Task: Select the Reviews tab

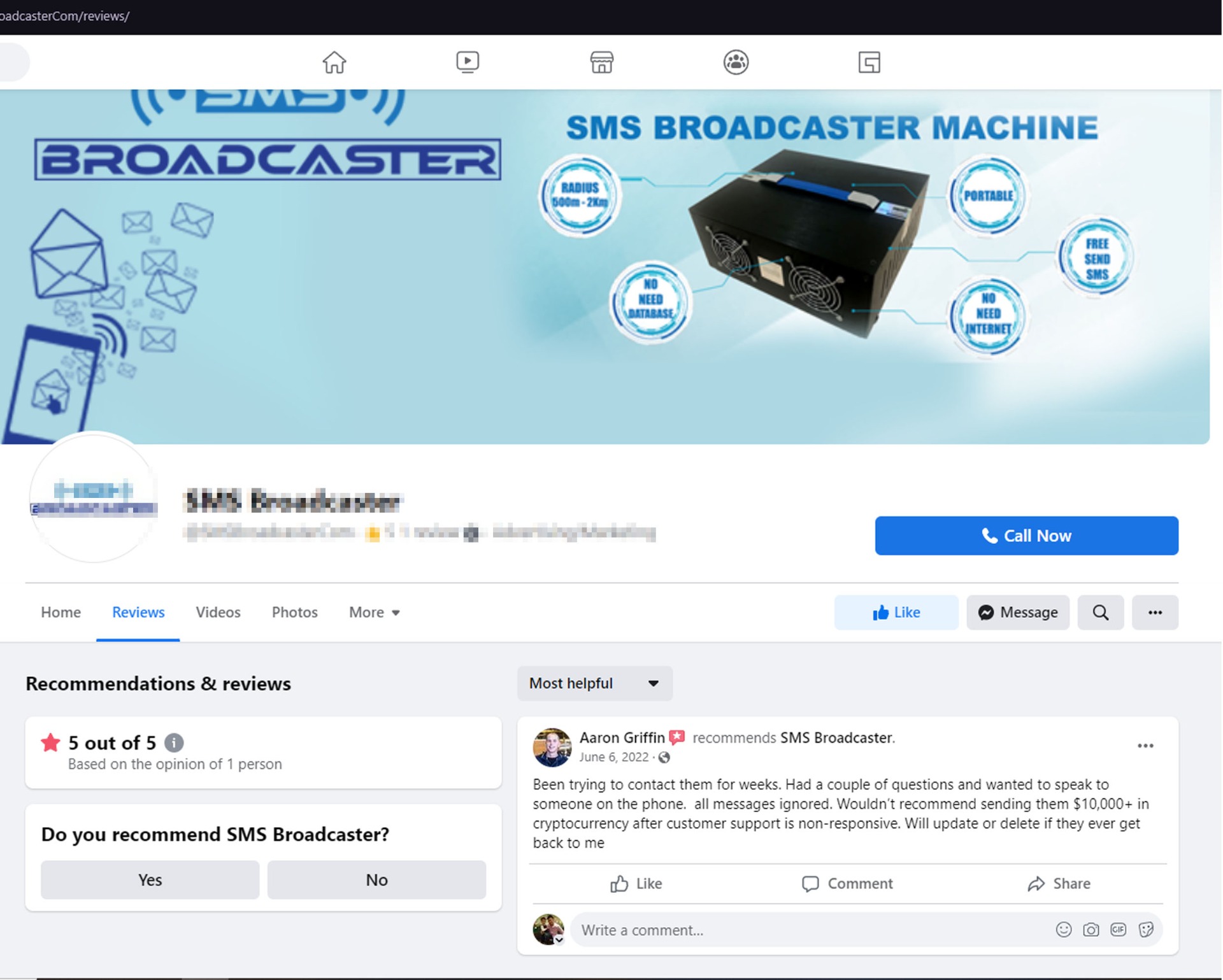Action: tap(138, 612)
